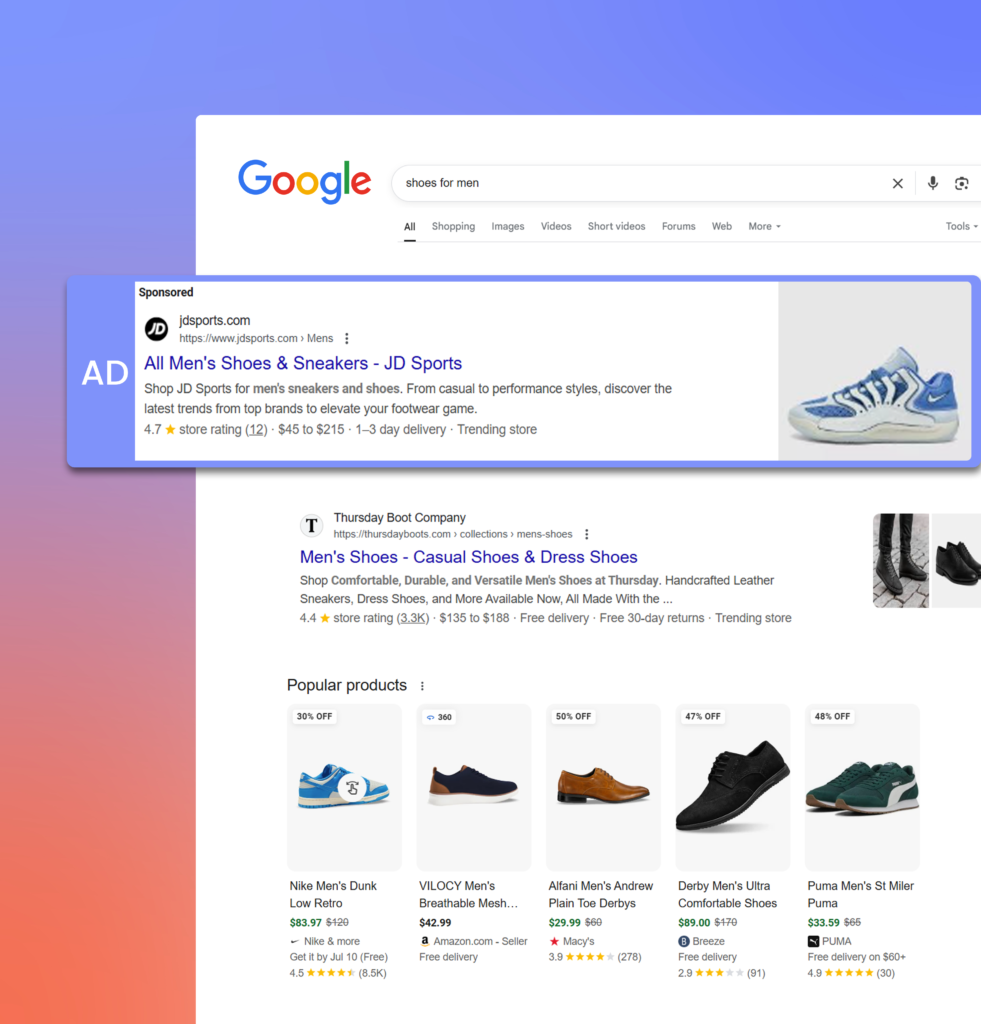This screenshot has height=1024, width=981.
Task: Open three-dot menu beside Thursday Boot URL
Action: [x=587, y=534]
